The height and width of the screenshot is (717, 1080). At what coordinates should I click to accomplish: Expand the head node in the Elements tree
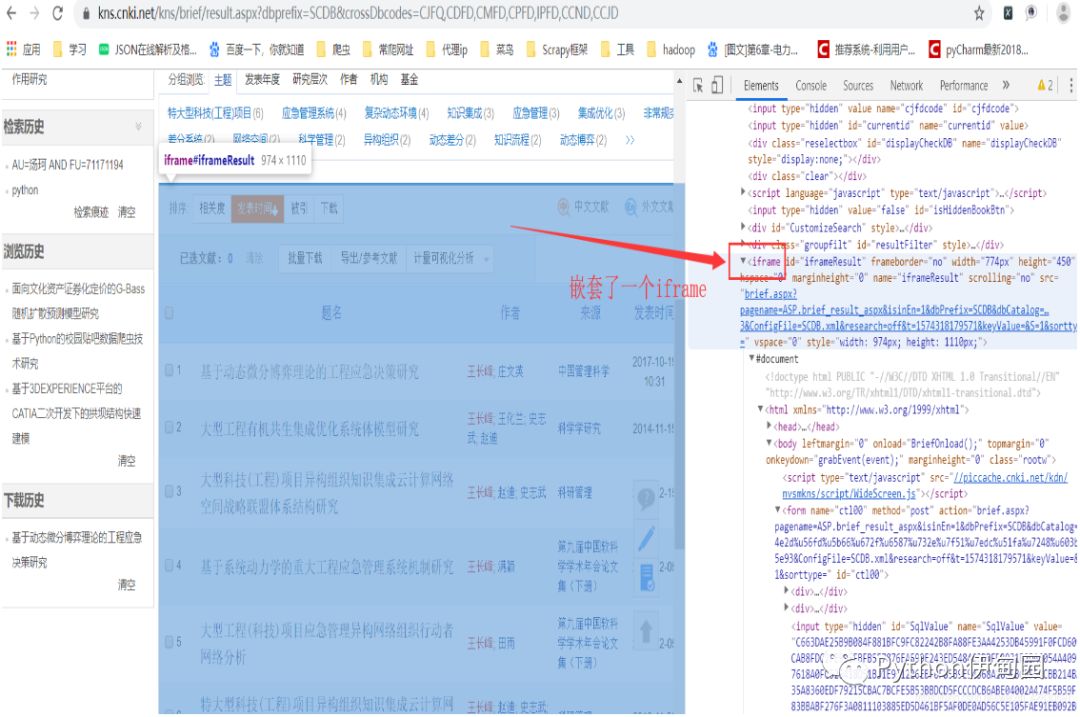tap(769, 426)
